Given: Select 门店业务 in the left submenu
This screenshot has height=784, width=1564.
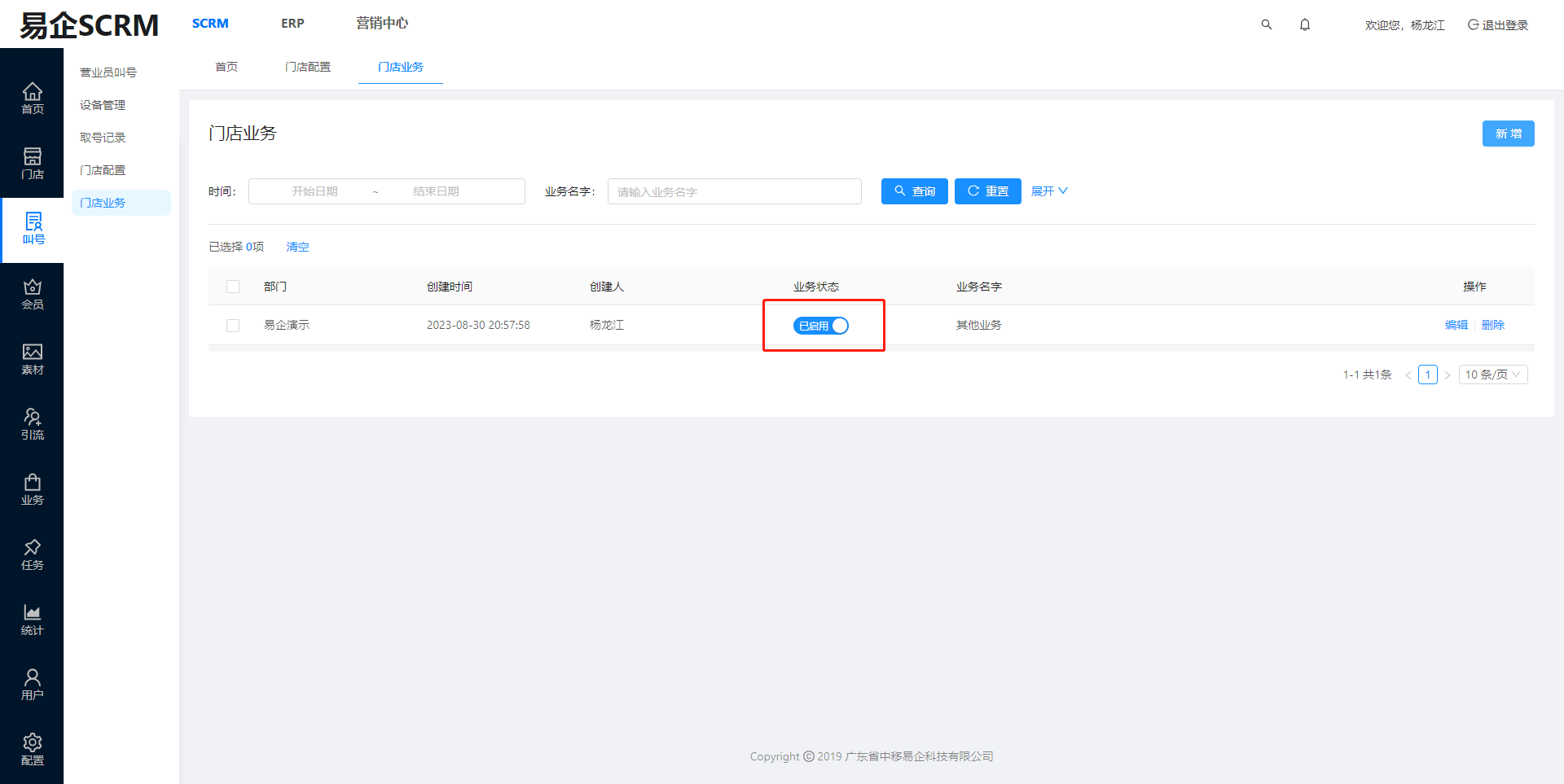Looking at the screenshot, I should coord(121,203).
